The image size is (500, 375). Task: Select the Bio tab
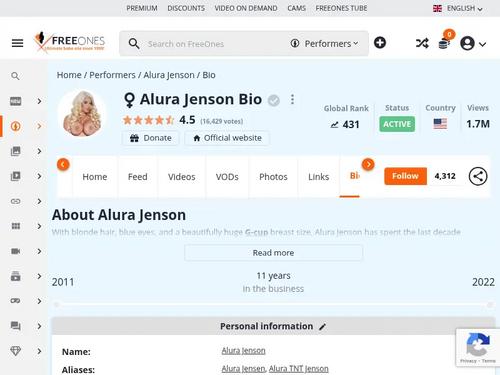point(354,176)
